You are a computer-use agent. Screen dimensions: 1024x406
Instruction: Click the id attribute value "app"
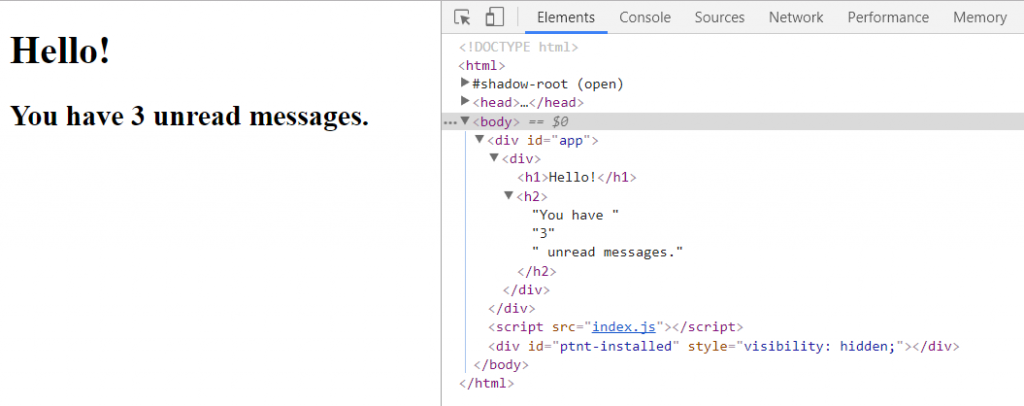(x=573, y=140)
